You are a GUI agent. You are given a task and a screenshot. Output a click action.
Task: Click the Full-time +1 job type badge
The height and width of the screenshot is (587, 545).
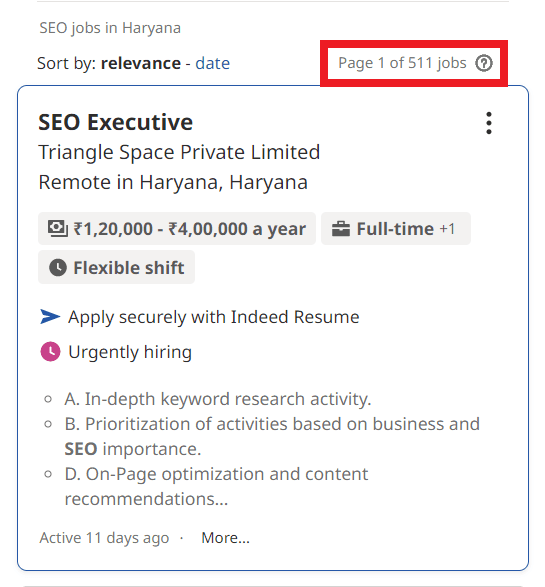[x=396, y=229]
